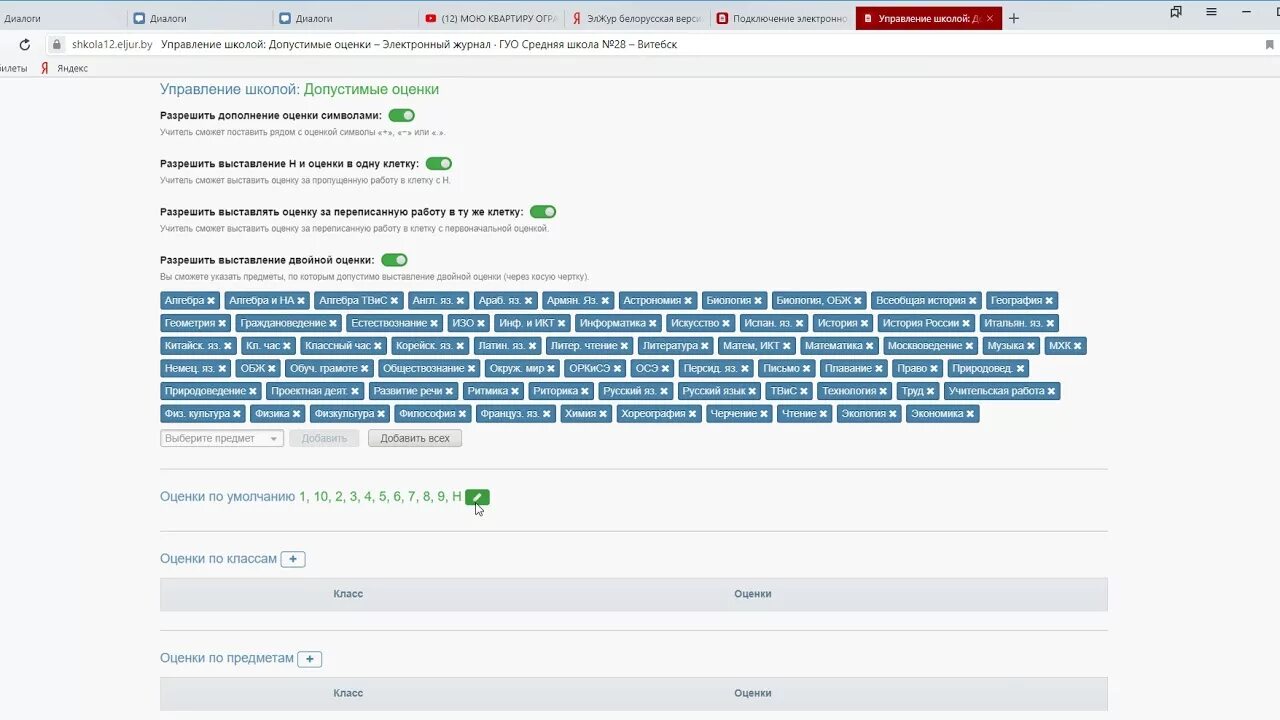Image resolution: width=1280 pixels, height=720 pixels.
Task: Click the Класс header in Оценки по классам table
Action: [348, 594]
